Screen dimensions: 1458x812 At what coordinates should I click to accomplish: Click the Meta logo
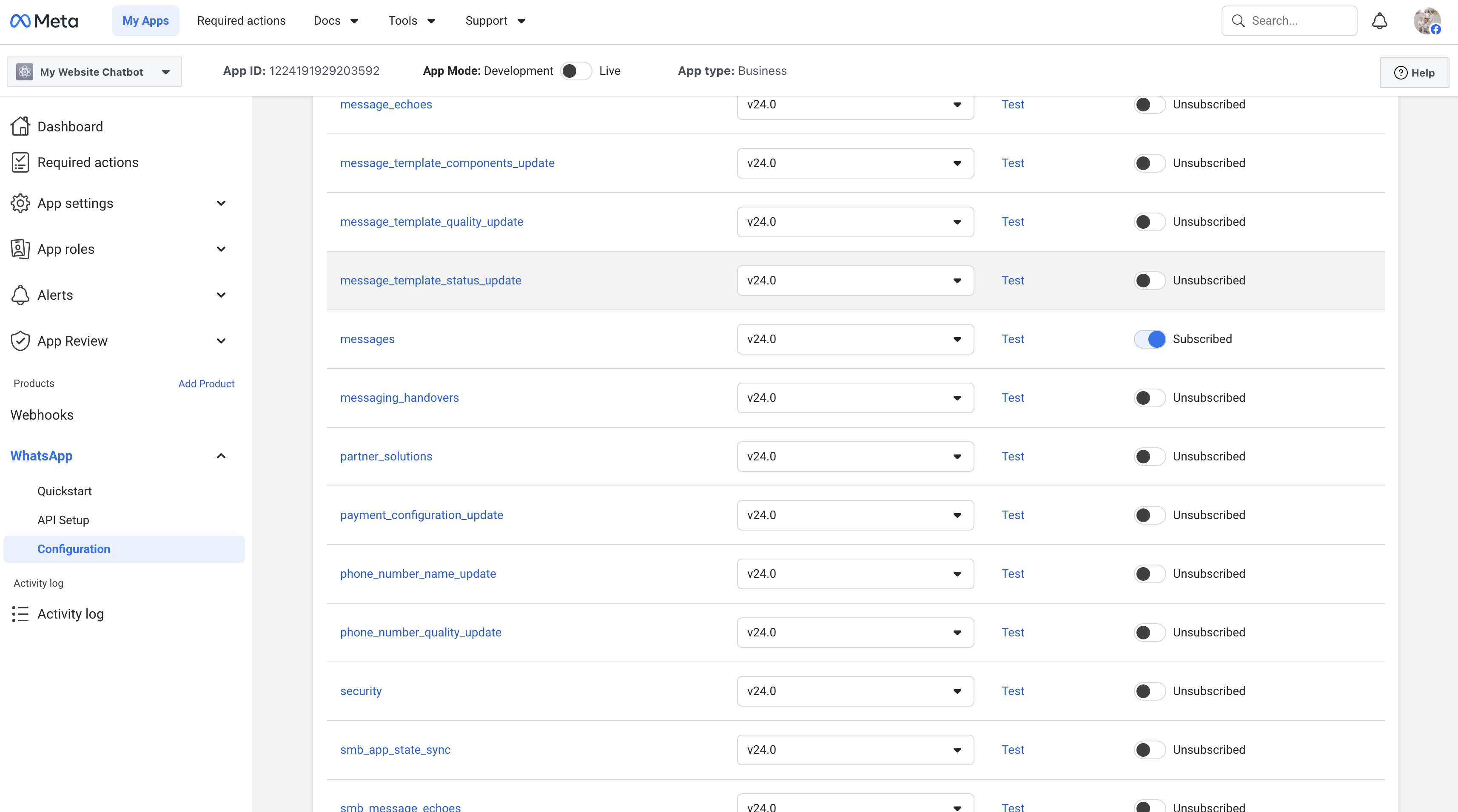[x=44, y=21]
